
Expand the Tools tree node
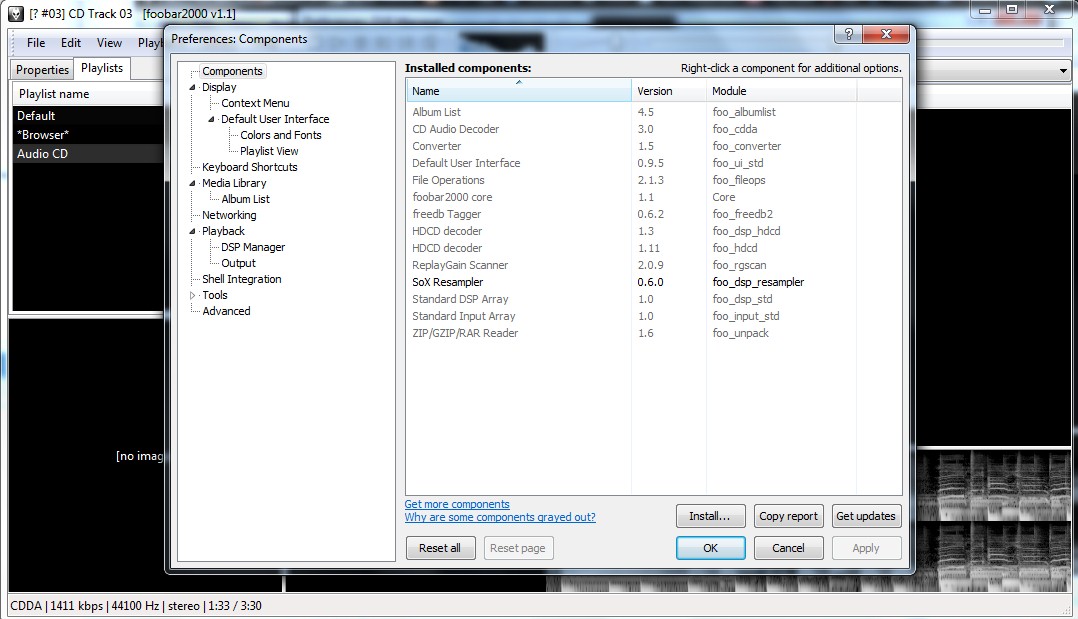[x=192, y=295]
